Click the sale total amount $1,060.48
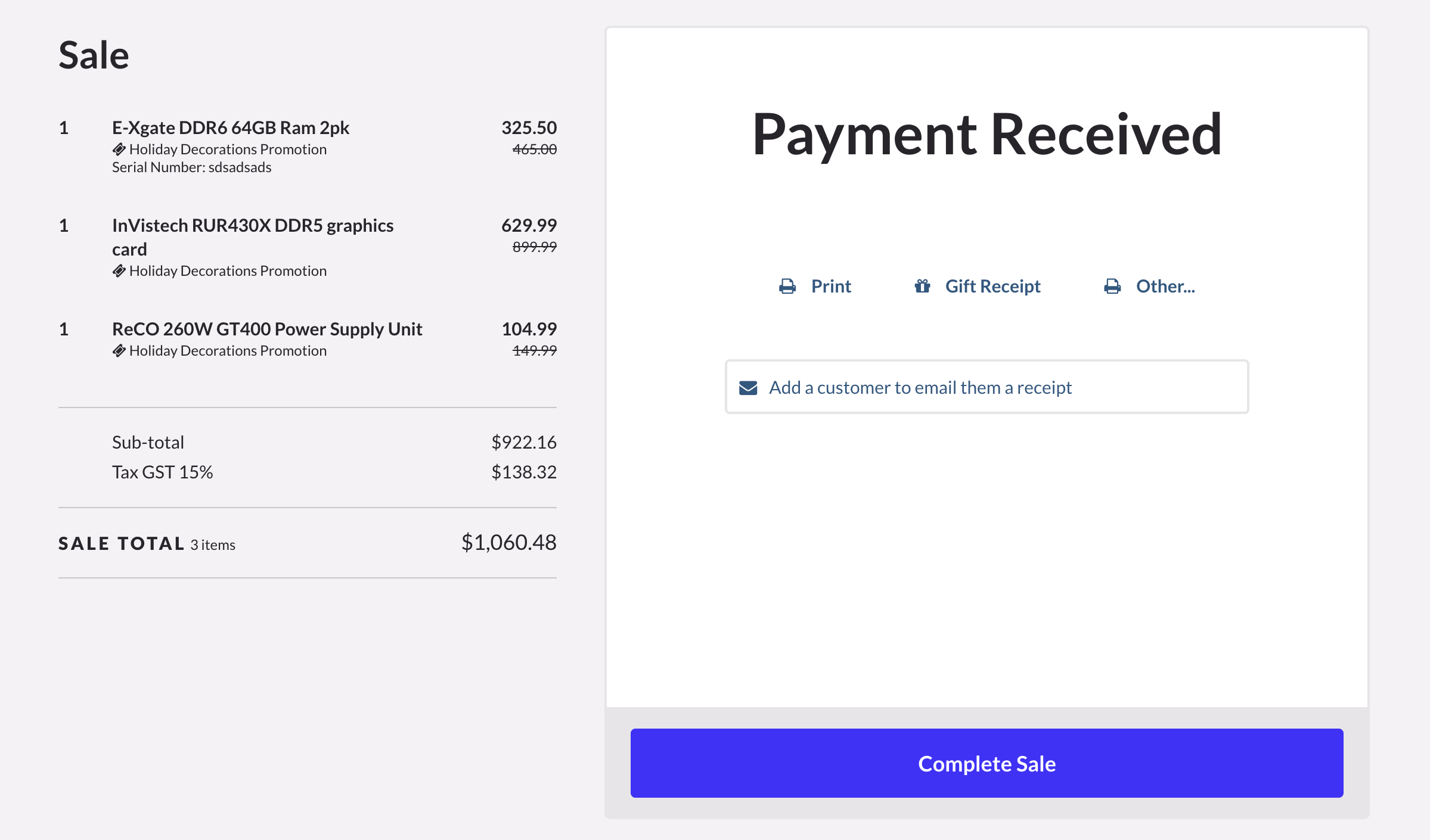 (508, 542)
